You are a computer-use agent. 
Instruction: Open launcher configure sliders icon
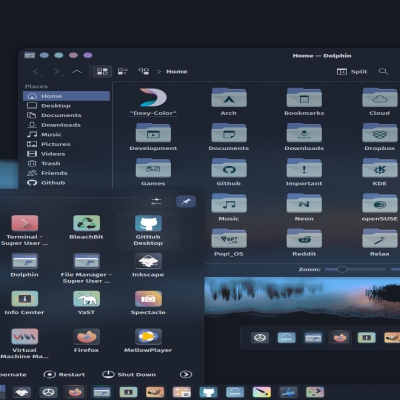coord(156,201)
